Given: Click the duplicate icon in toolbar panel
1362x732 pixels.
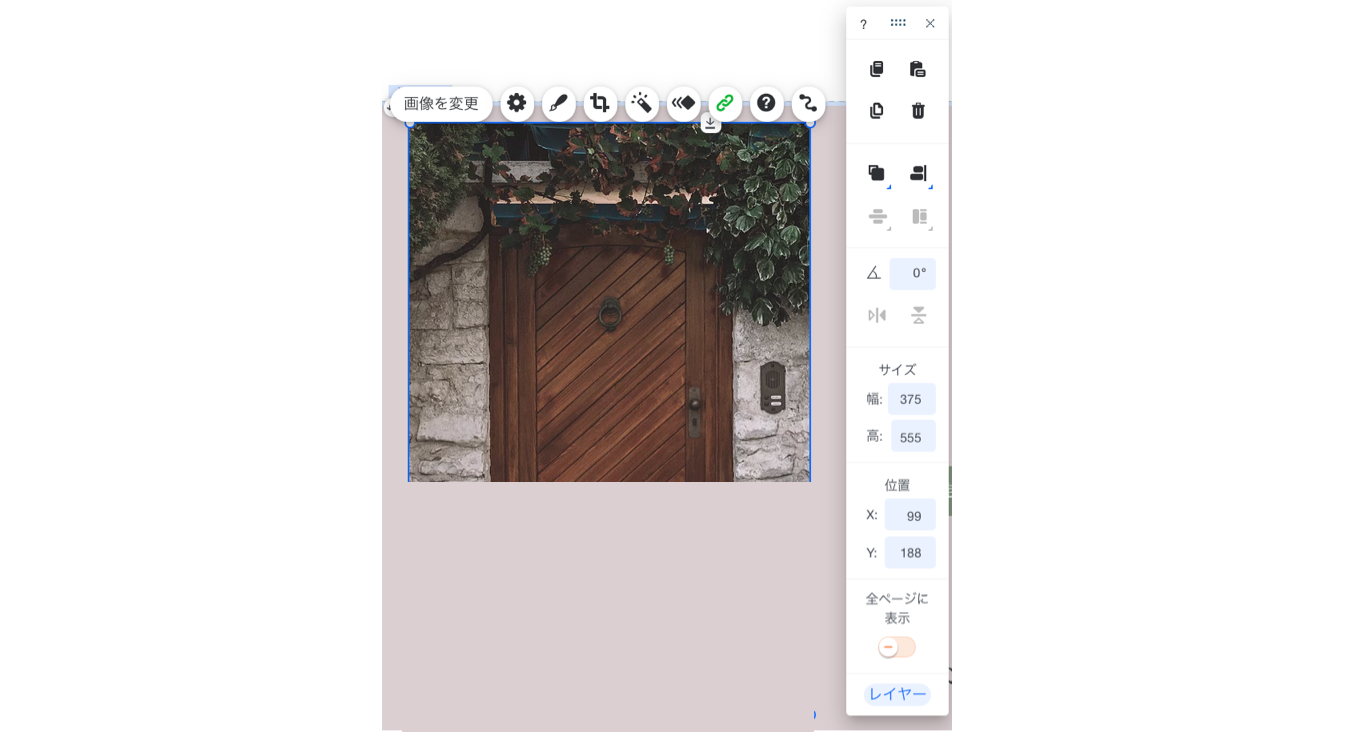Looking at the screenshot, I should [877, 111].
